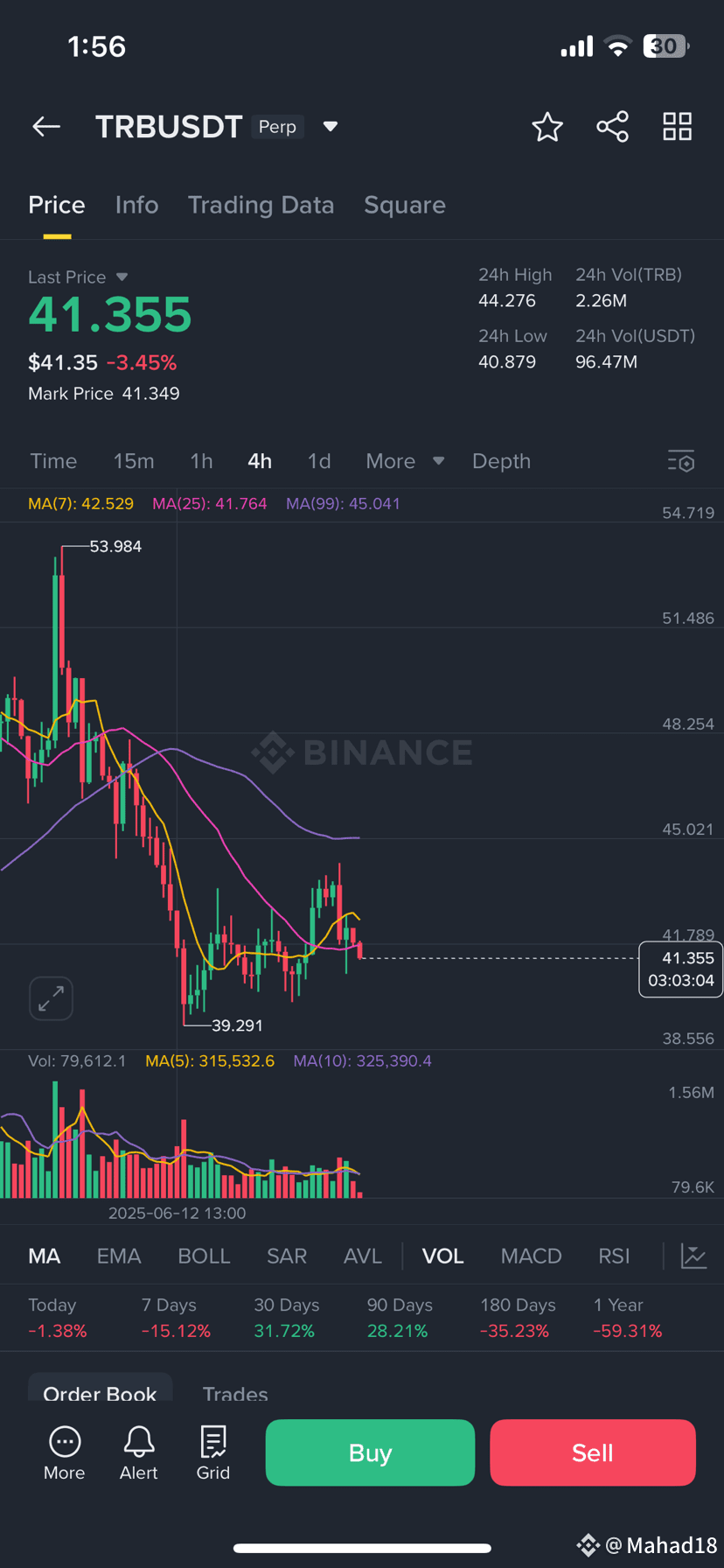
Task: Tap the 180 Days -35.23% performance
Action: pos(518,1318)
